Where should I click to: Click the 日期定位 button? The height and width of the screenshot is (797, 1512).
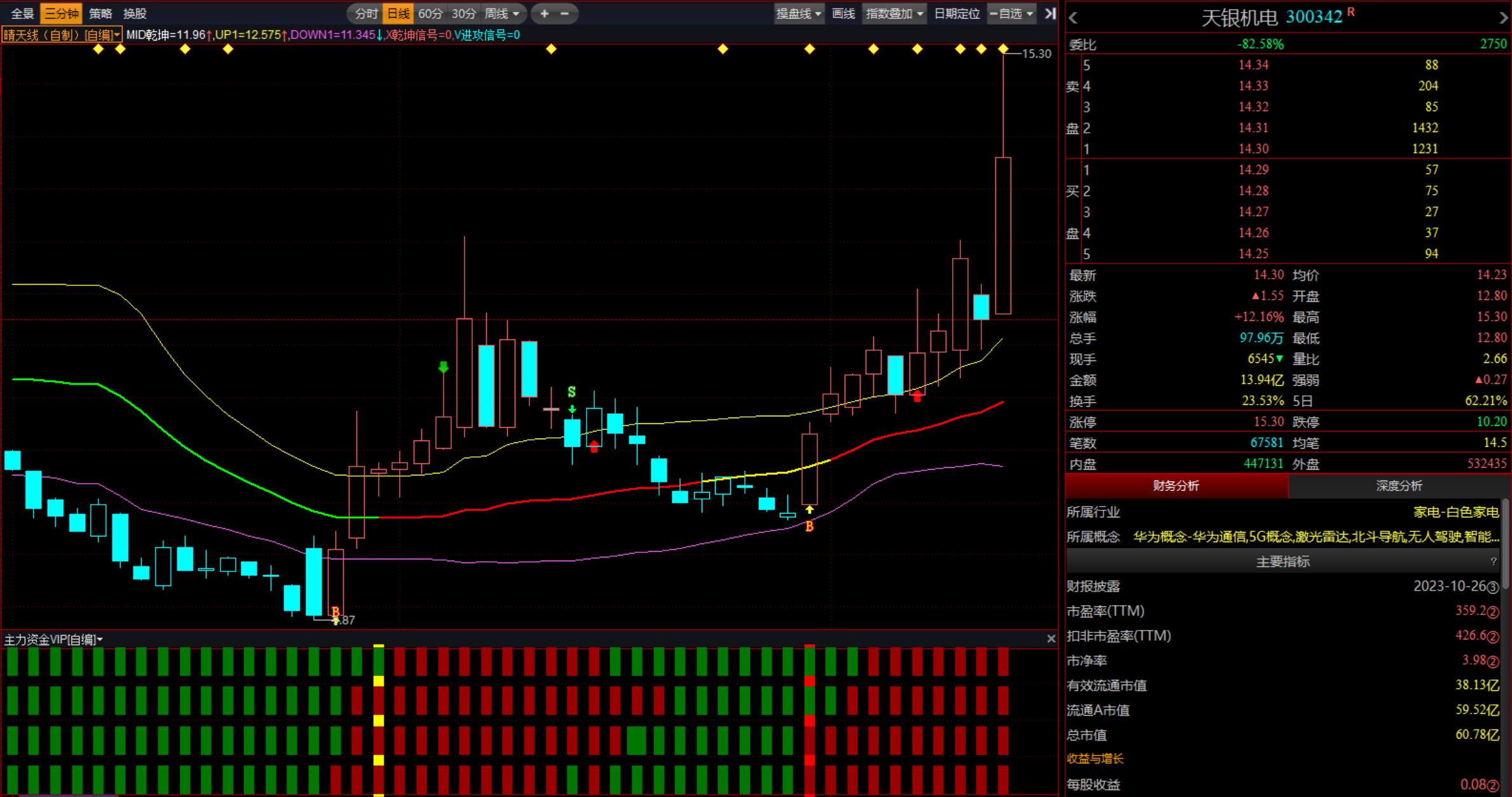957,13
